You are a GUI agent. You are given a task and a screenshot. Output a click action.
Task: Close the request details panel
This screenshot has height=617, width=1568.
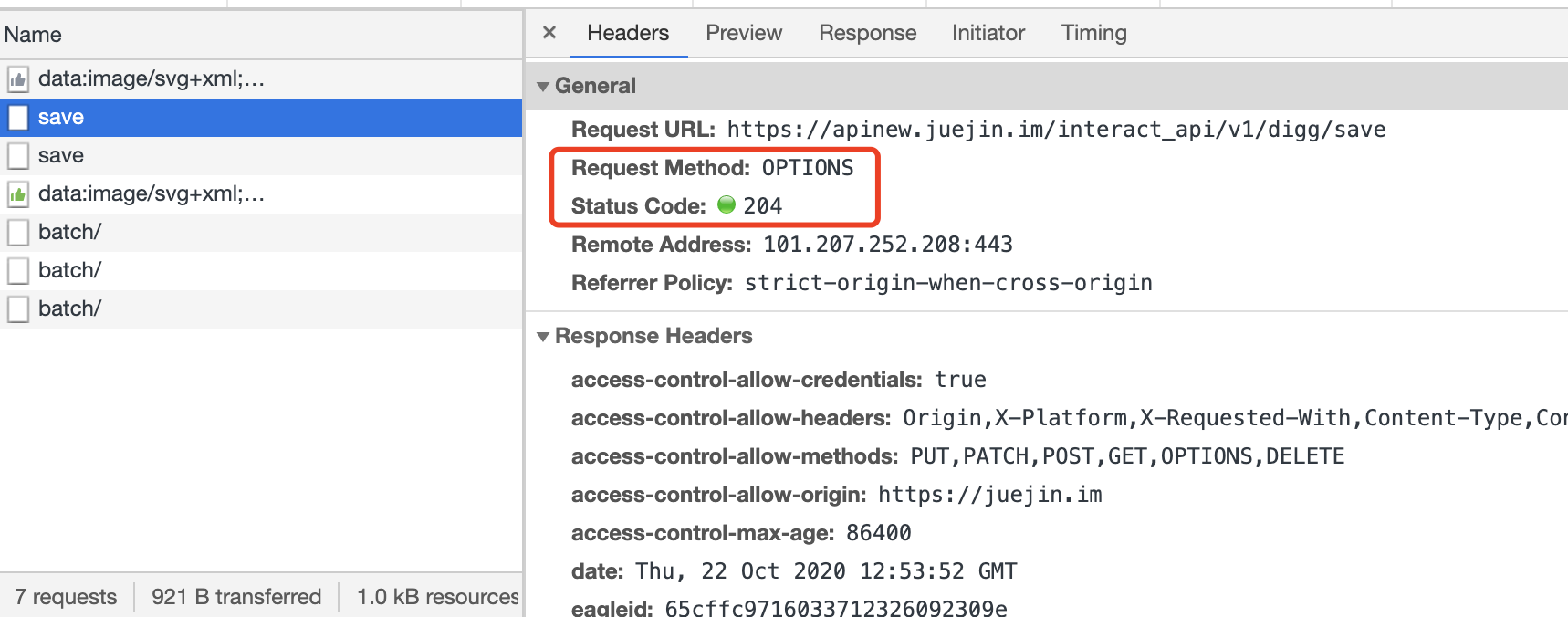(549, 33)
